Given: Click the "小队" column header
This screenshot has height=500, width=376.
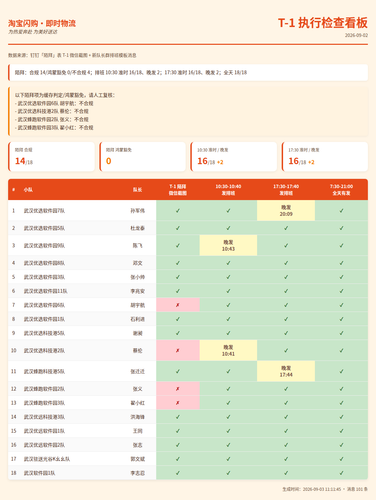Looking at the screenshot, I should click(28, 190).
